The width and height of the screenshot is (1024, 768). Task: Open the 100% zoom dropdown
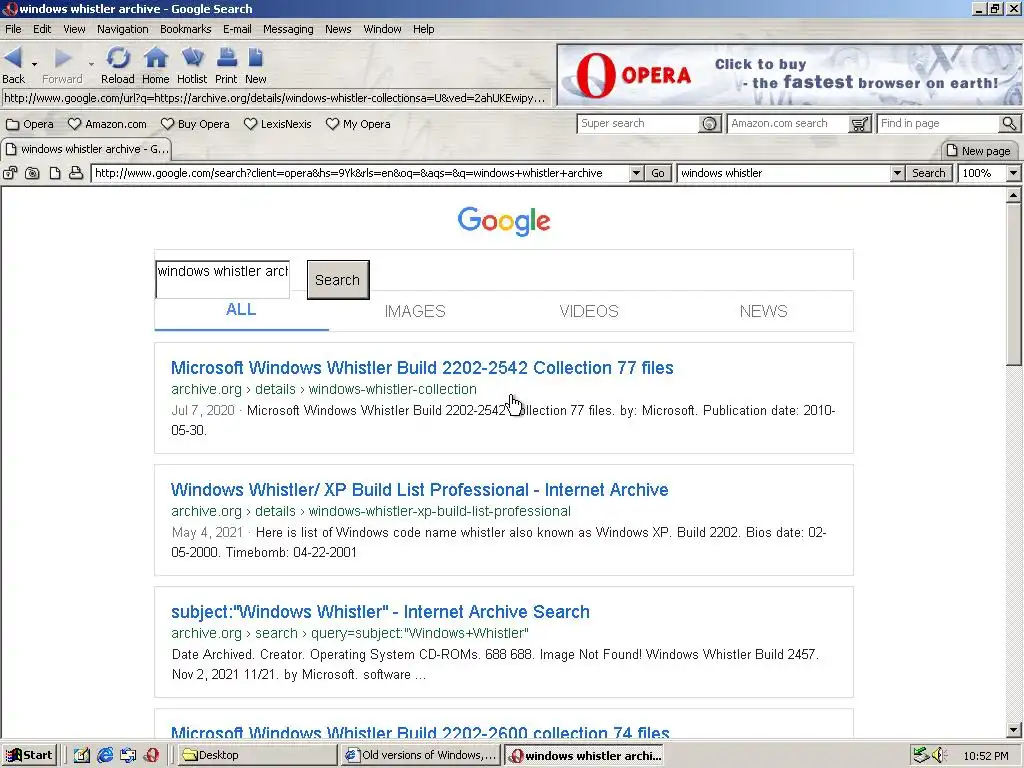click(x=1013, y=173)
